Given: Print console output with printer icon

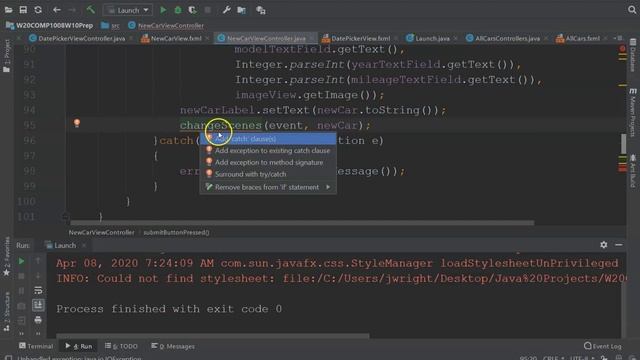Looking at the screenshot, I should click(38, 320).
